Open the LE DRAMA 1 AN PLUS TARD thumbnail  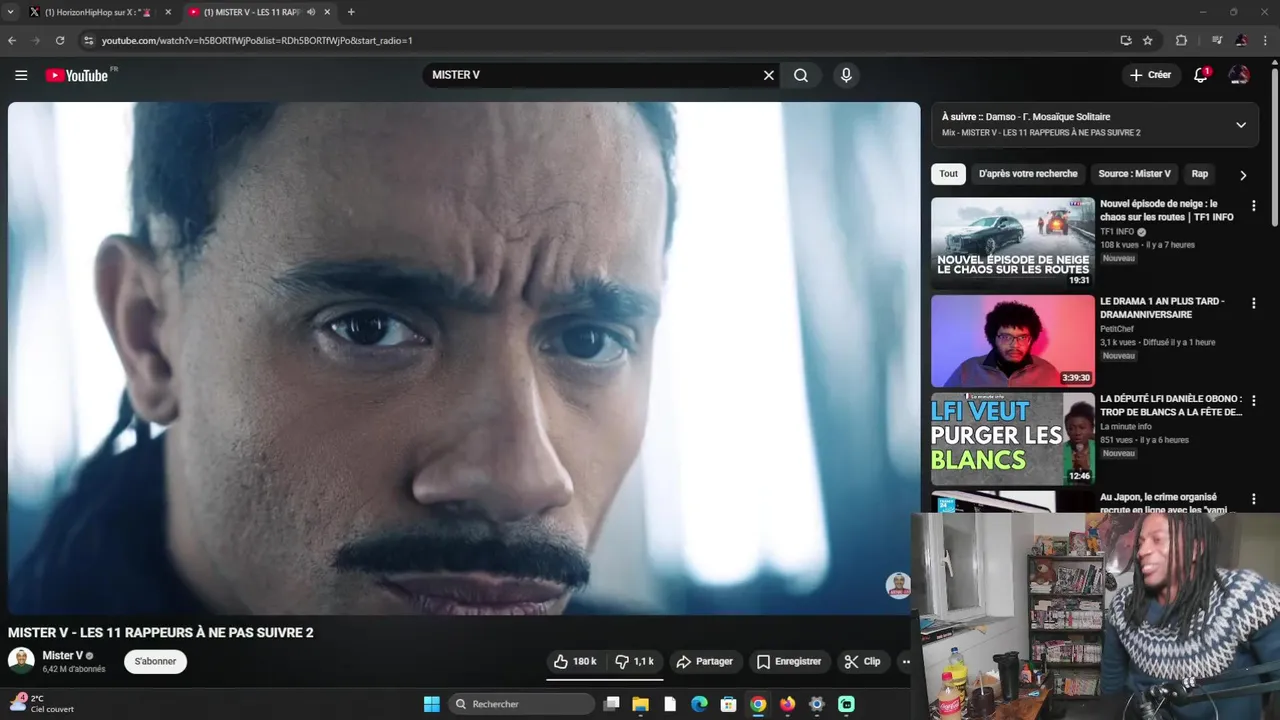point(1012,341)
